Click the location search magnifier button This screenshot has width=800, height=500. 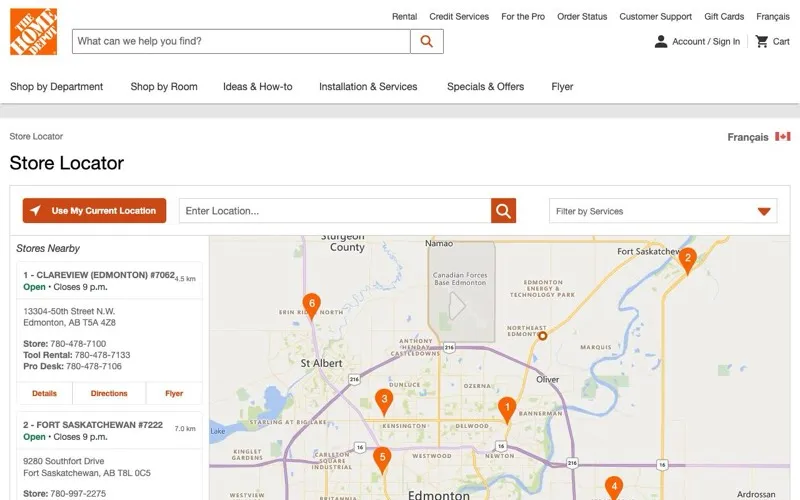pos(503,211)
